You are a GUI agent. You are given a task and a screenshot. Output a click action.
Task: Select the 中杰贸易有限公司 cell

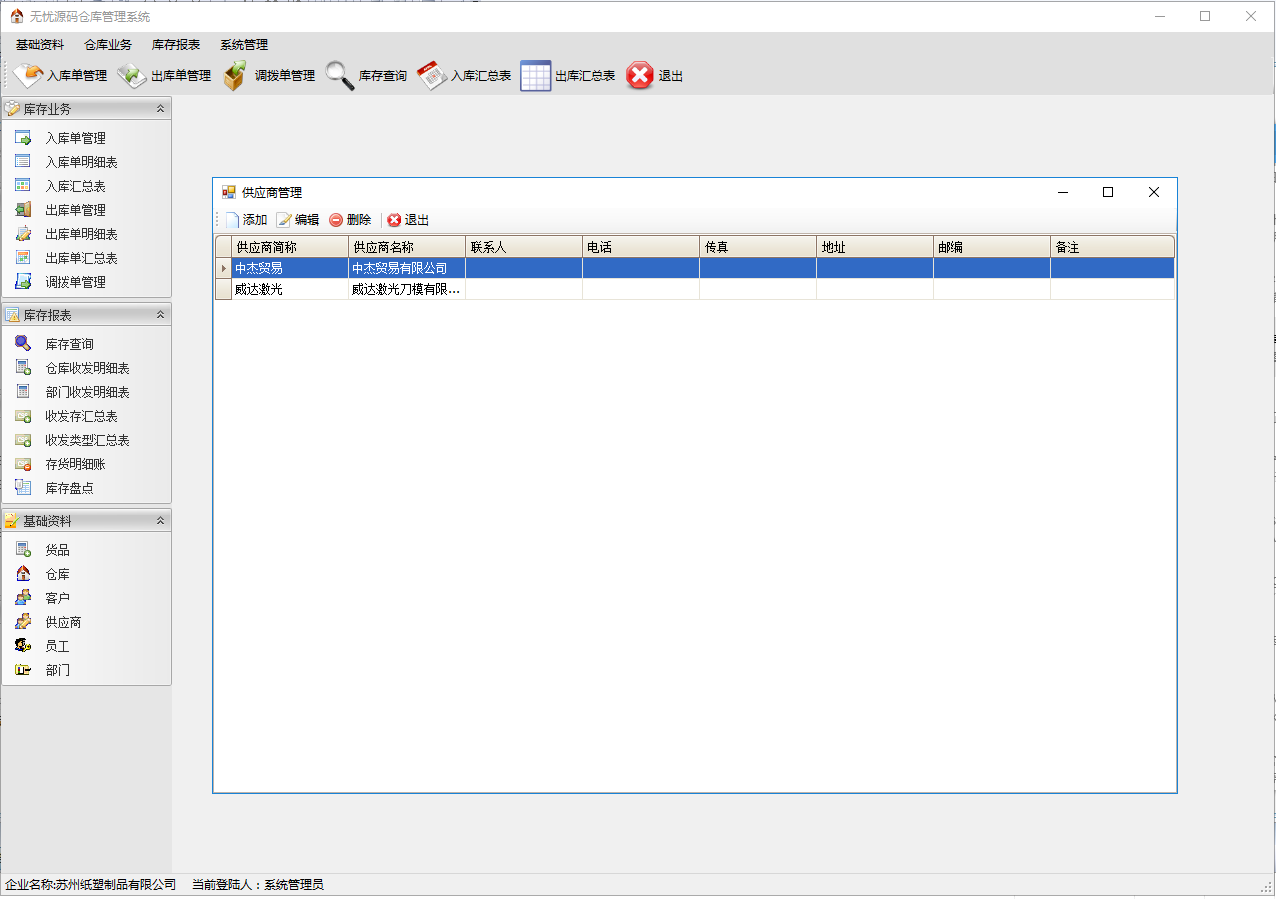coord(407,268)
